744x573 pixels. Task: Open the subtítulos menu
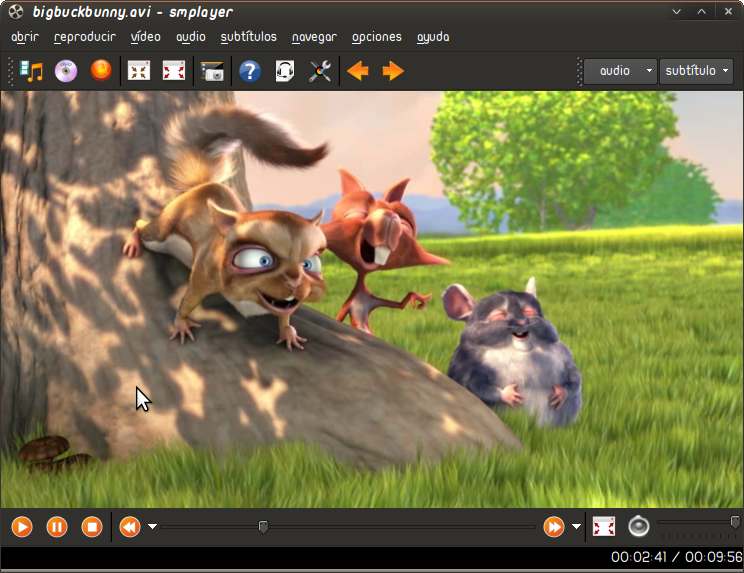pyautogui.click(x=249, y=37)
